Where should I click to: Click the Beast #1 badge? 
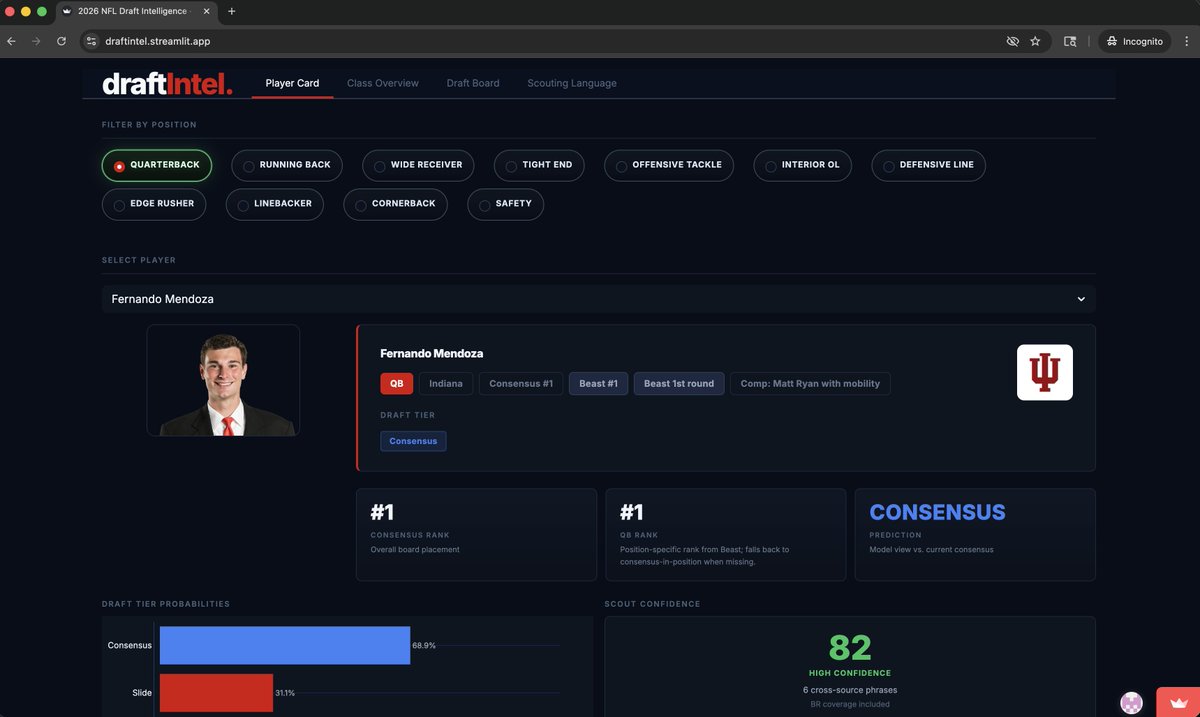tap(598, 384)
